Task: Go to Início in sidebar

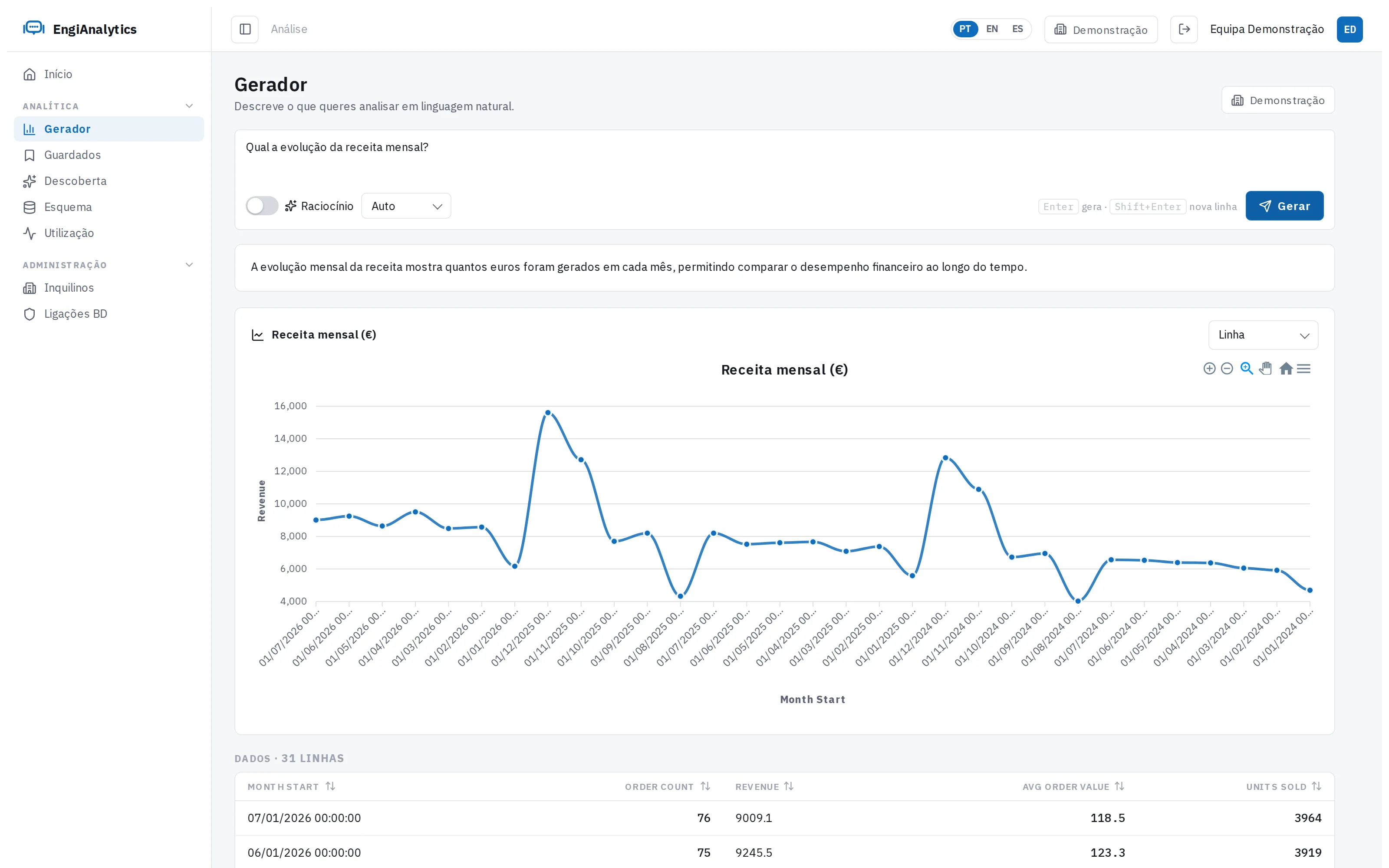Action: [109, 75]
